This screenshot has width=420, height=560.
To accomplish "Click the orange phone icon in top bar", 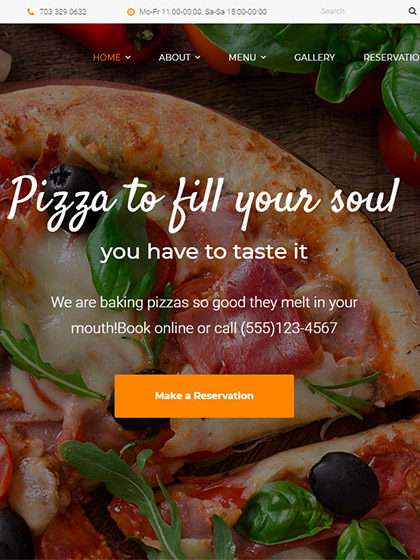I will pos(31,12).
